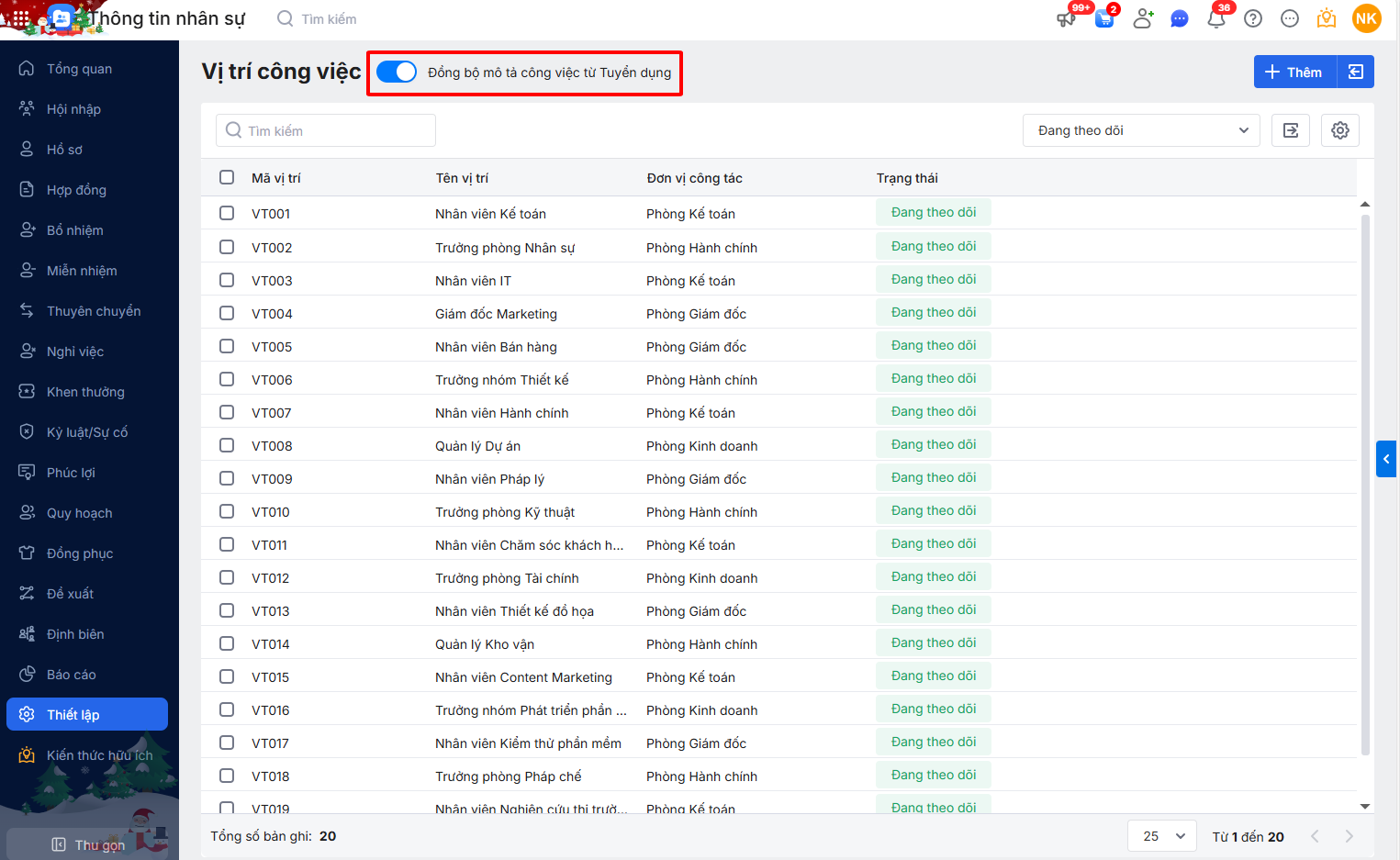Tick the checkbox for row VT004
1400x860 pixels.
227,313
